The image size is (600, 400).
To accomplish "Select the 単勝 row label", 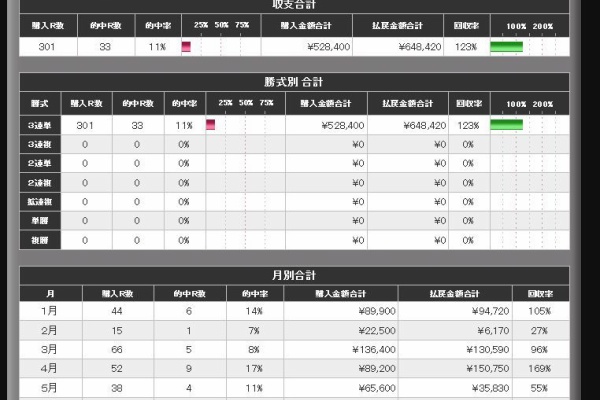I will 39,221.
